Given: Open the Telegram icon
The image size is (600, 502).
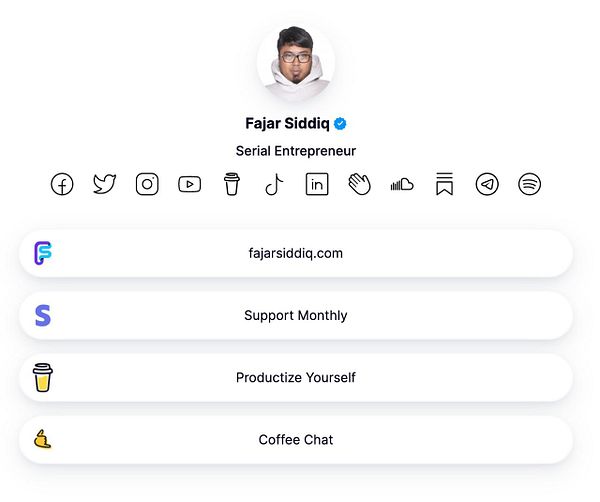Looking at the screenshot, I should click(487, 184).
